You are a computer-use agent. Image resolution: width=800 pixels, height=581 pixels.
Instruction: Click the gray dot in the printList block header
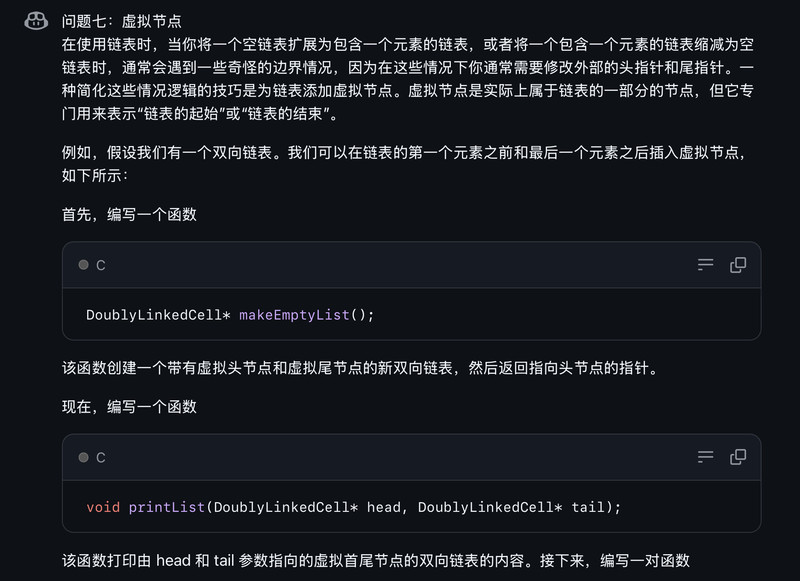(83, 457)
